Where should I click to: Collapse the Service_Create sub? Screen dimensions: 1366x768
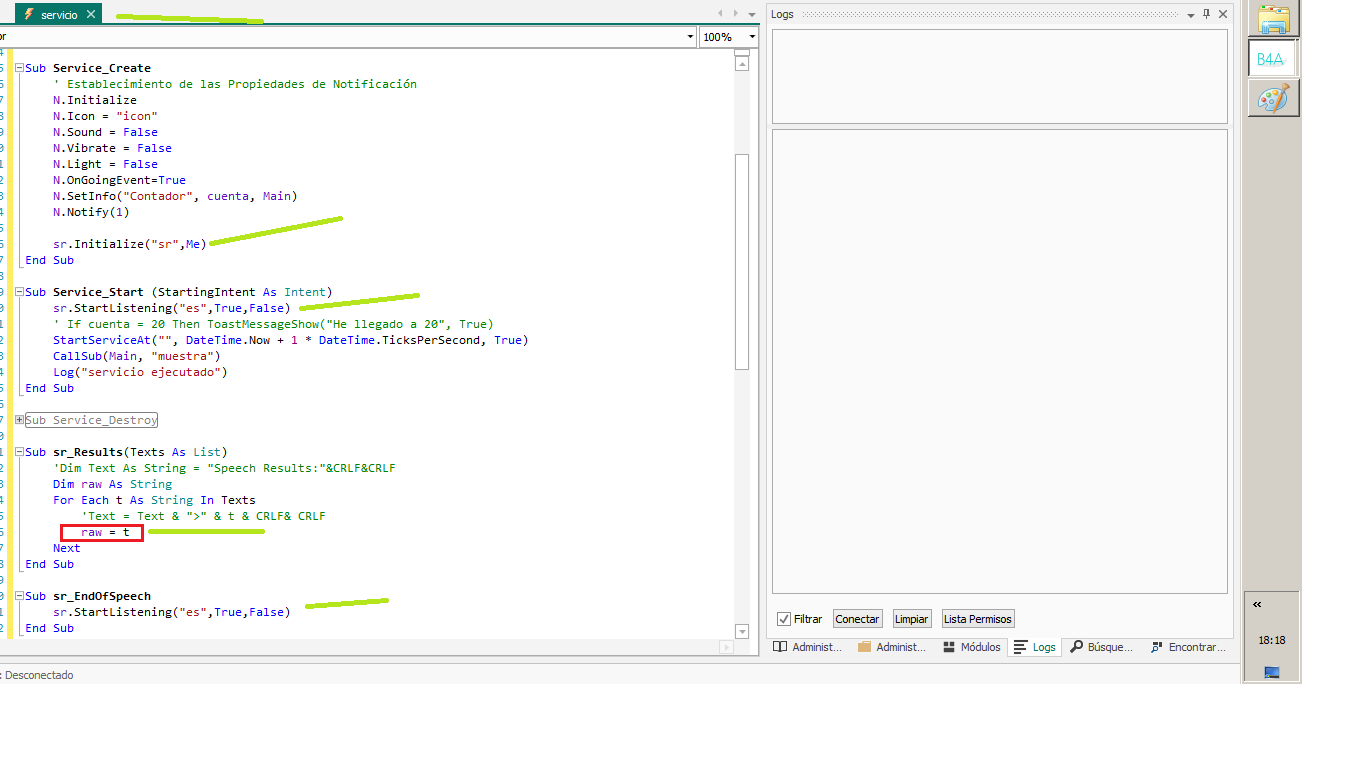(x=19, y=68)
